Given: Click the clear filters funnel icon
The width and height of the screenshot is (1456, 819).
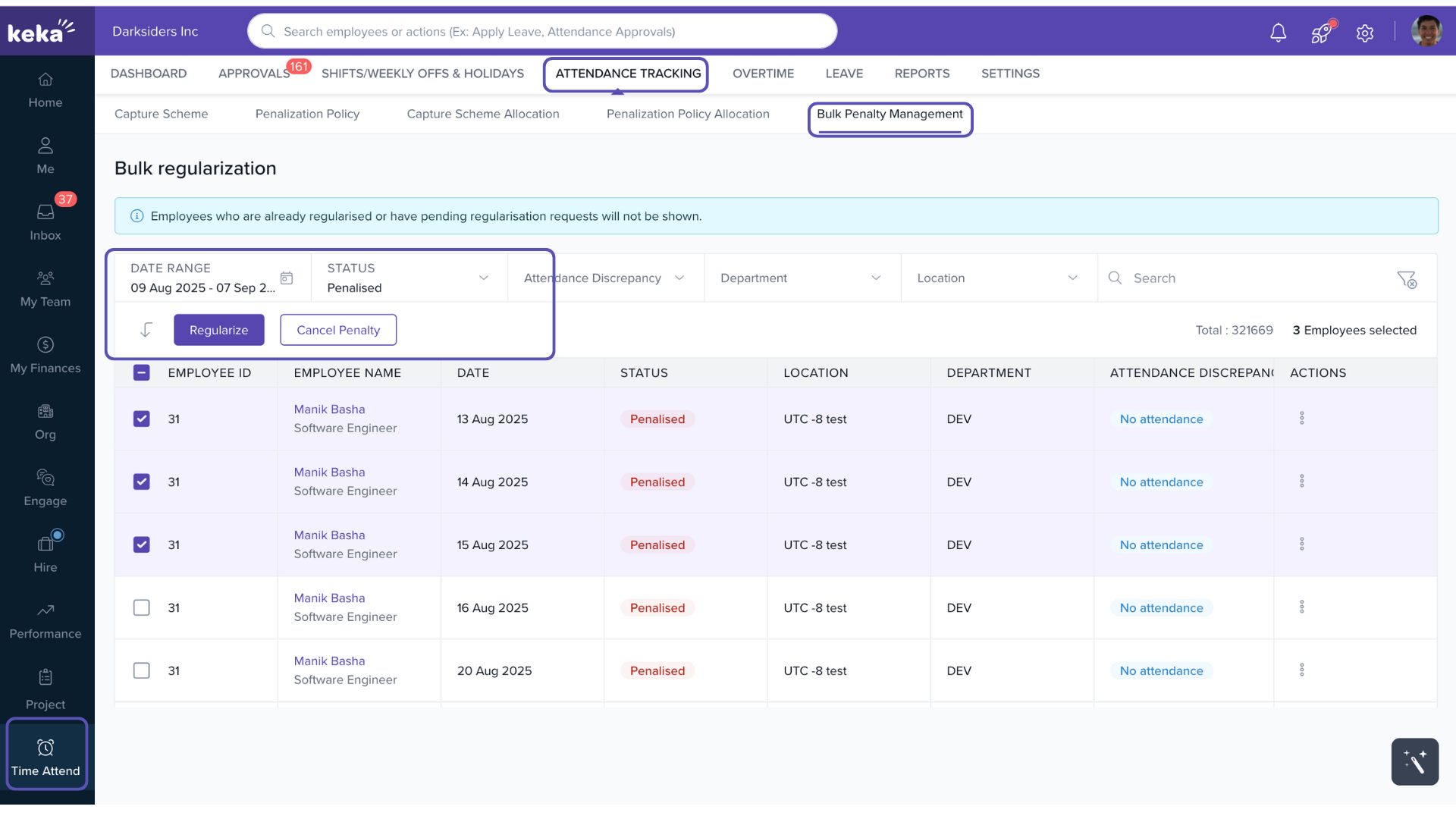Looking at the screenshot, I should tap(1407, 279).
